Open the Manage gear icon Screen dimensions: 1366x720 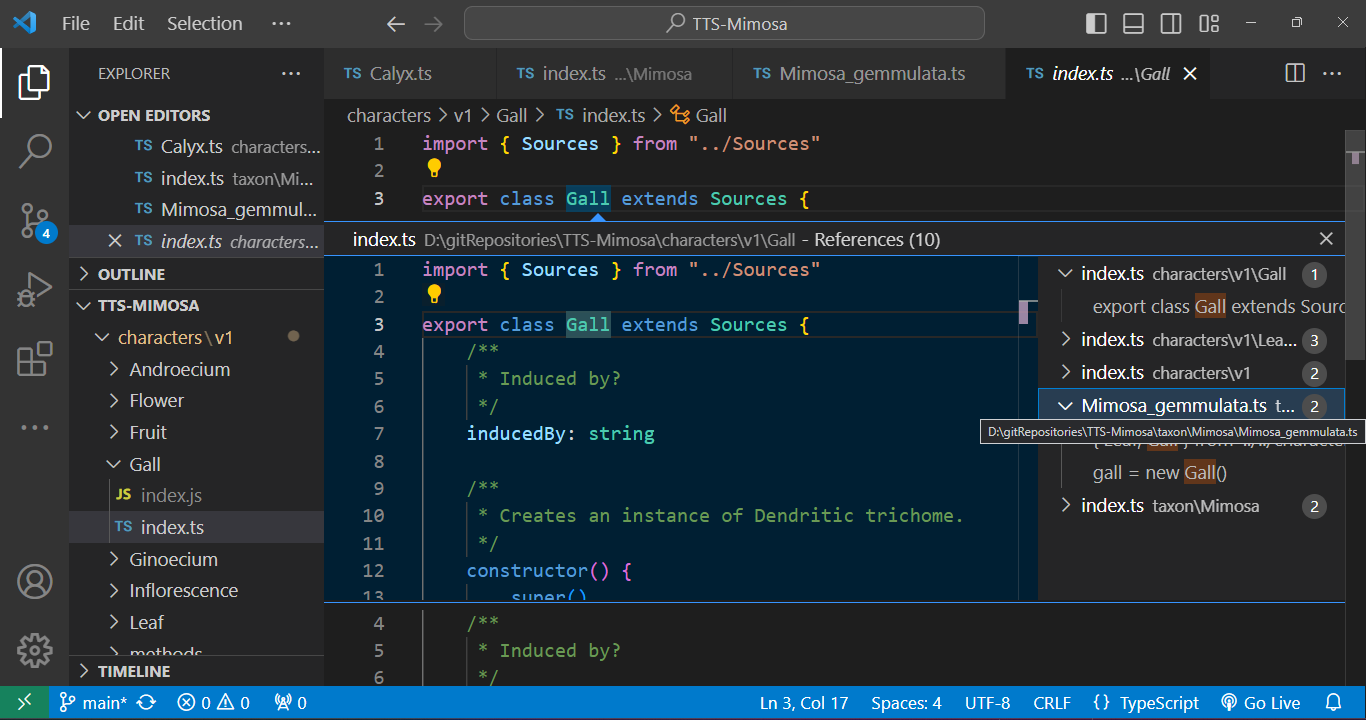coord(34,650)
